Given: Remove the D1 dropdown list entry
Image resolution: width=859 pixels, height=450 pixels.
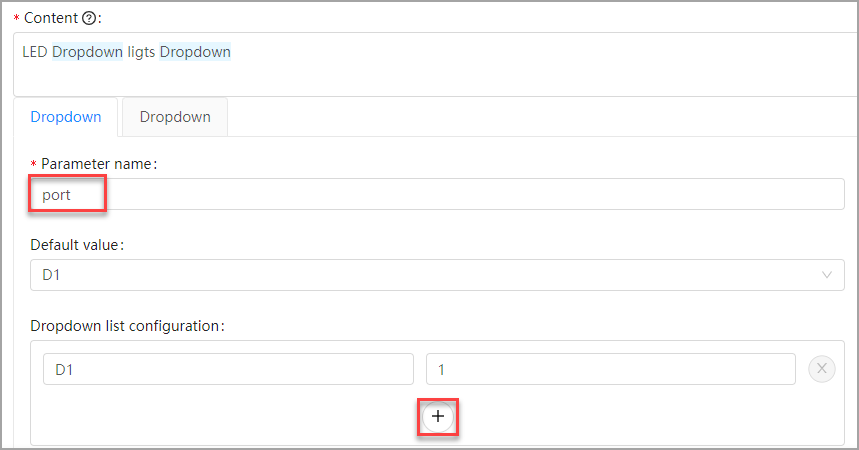Looking at the screenshot, I should pyautogui.click(x=821, y=369).
